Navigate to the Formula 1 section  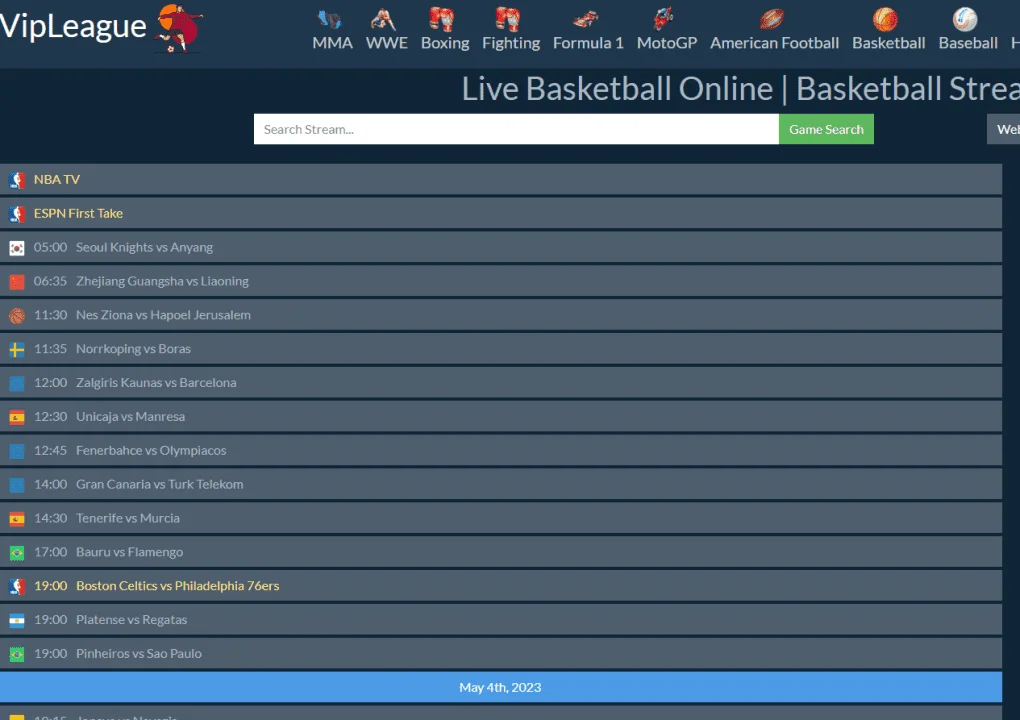(588, 43)
